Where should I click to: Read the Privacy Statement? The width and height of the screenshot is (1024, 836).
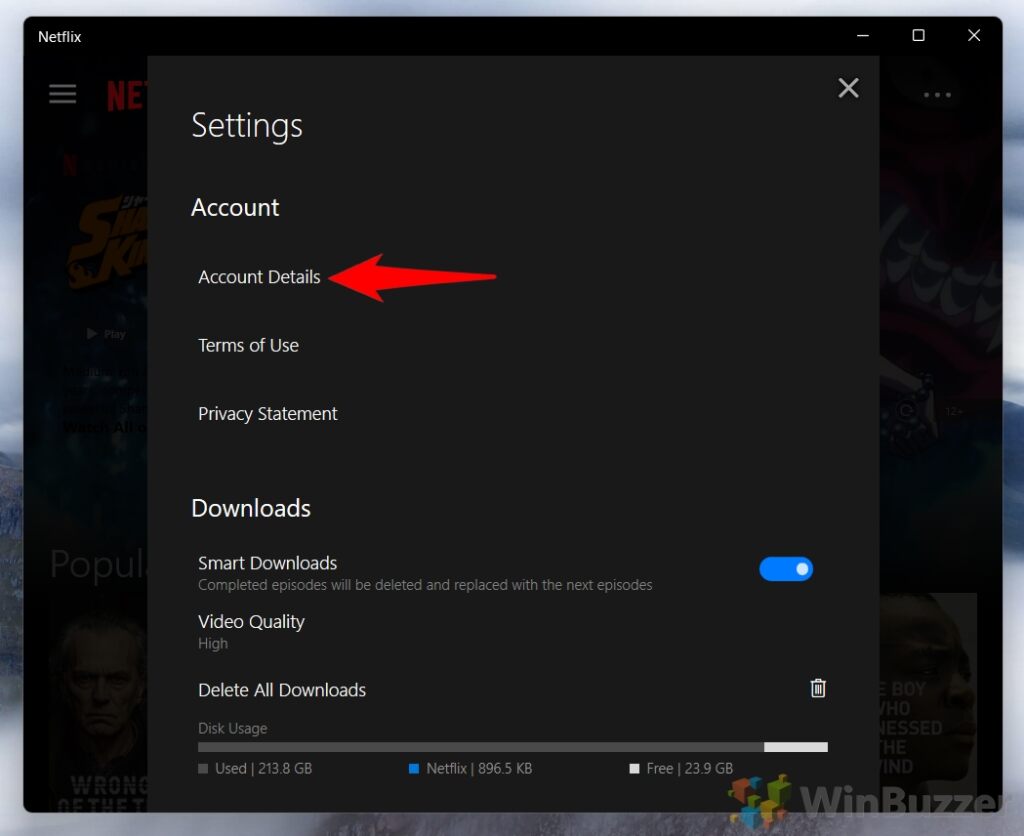click(267, 413)
